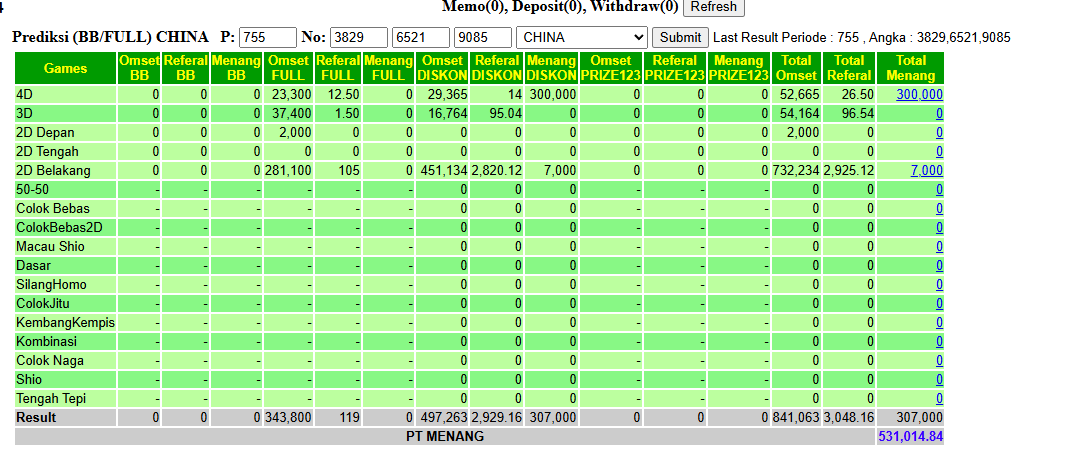Click the Games column header
This screenshot has height=464, width=1075.
point(66,68)
